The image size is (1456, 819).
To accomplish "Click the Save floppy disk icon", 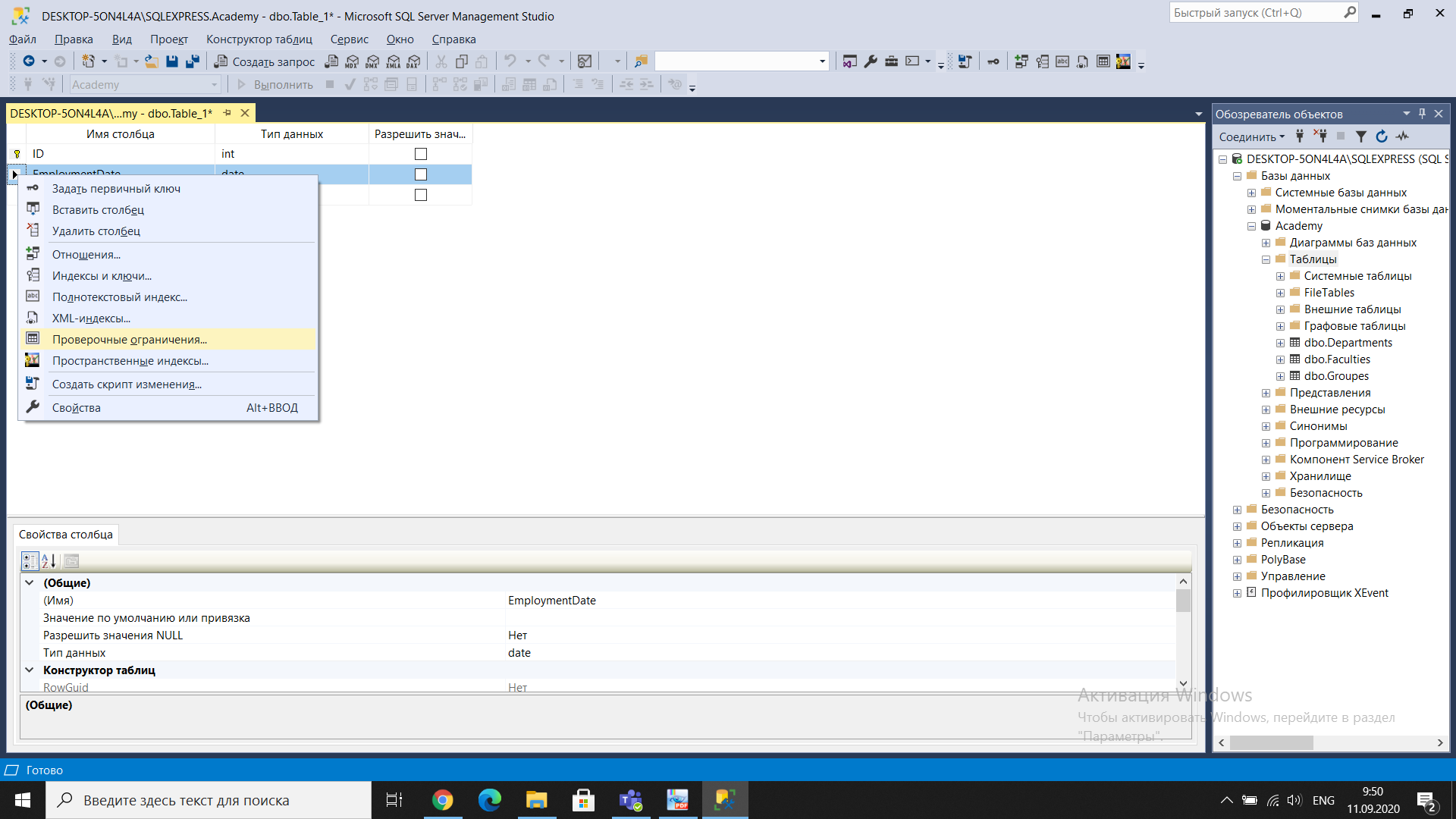I will point(172,61).
